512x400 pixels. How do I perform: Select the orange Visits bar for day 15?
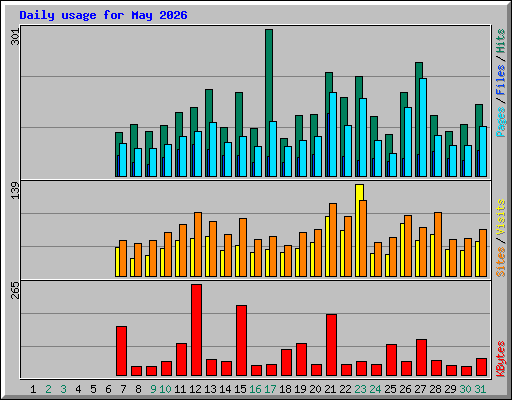pyautogui.click(x=243, y=247)
